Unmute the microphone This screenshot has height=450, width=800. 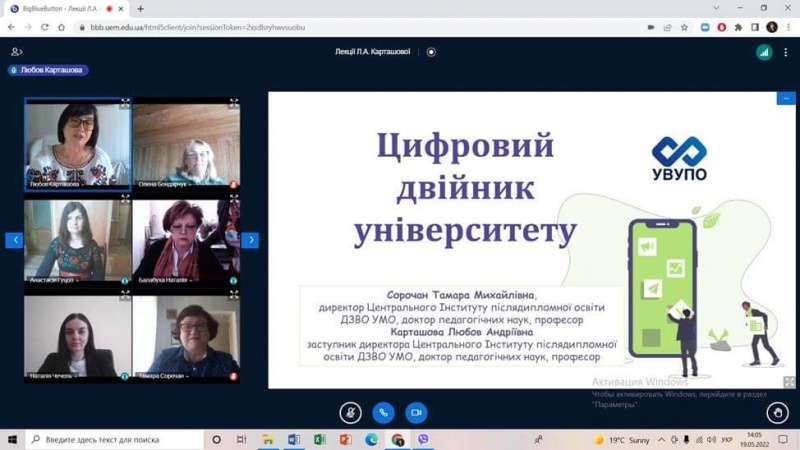point(350,412)
